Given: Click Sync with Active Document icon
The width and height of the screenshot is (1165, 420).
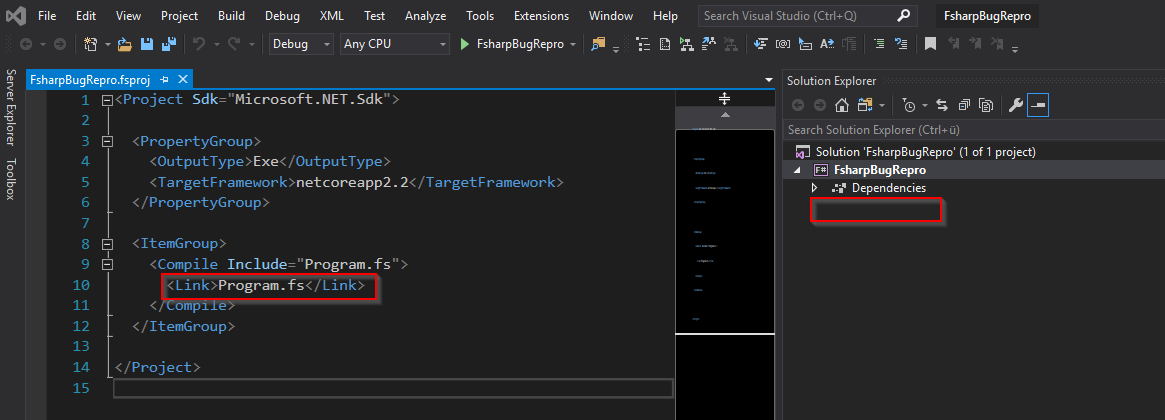Looking at the screenshot, I should 942,106.
